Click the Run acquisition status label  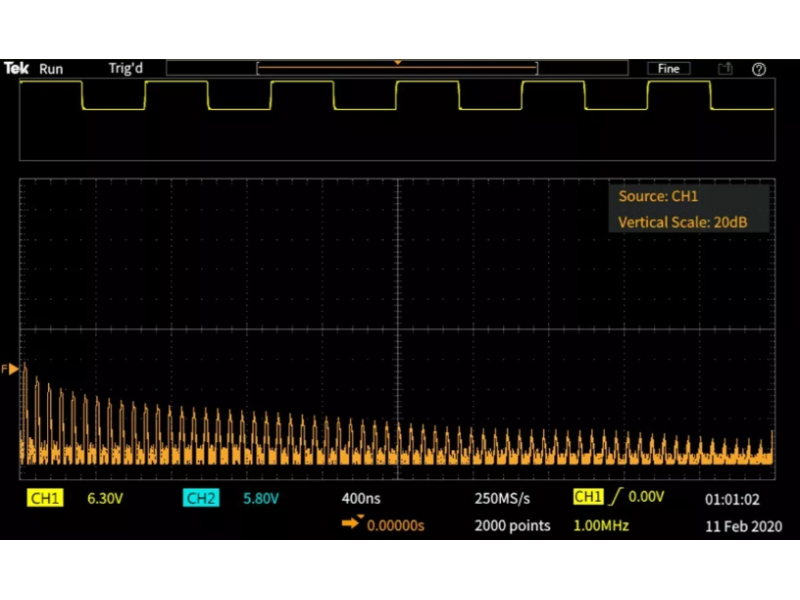tap(51, 69)
